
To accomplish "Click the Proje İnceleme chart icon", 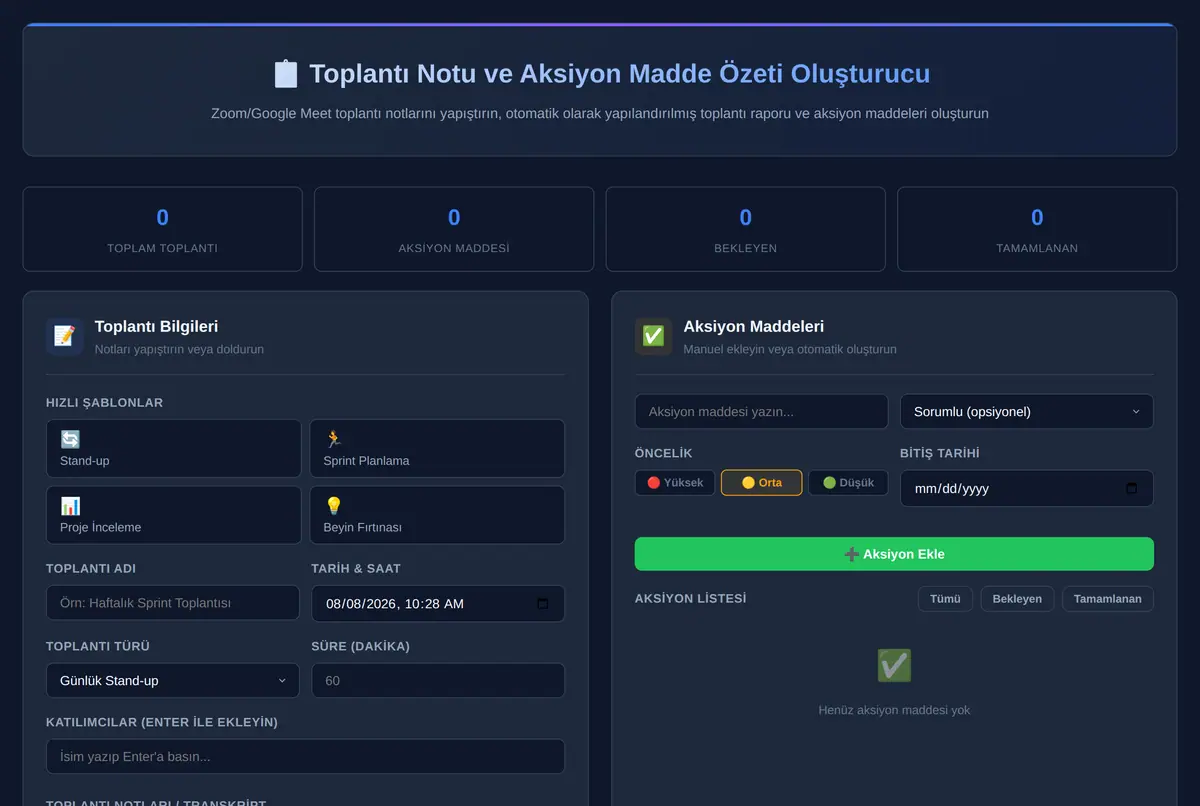I will point(70,505).
